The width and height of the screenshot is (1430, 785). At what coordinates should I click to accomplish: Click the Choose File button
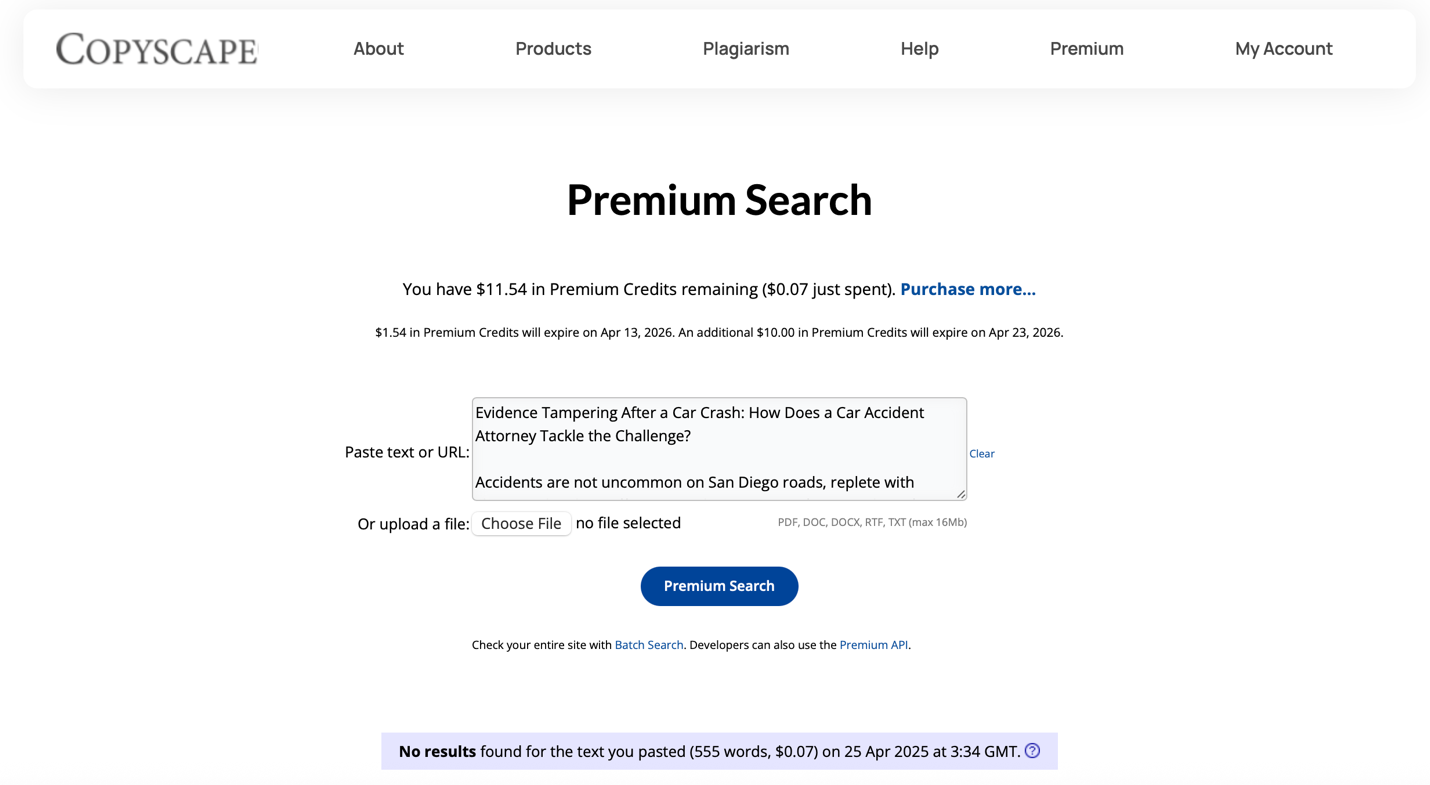click(521, 523)
